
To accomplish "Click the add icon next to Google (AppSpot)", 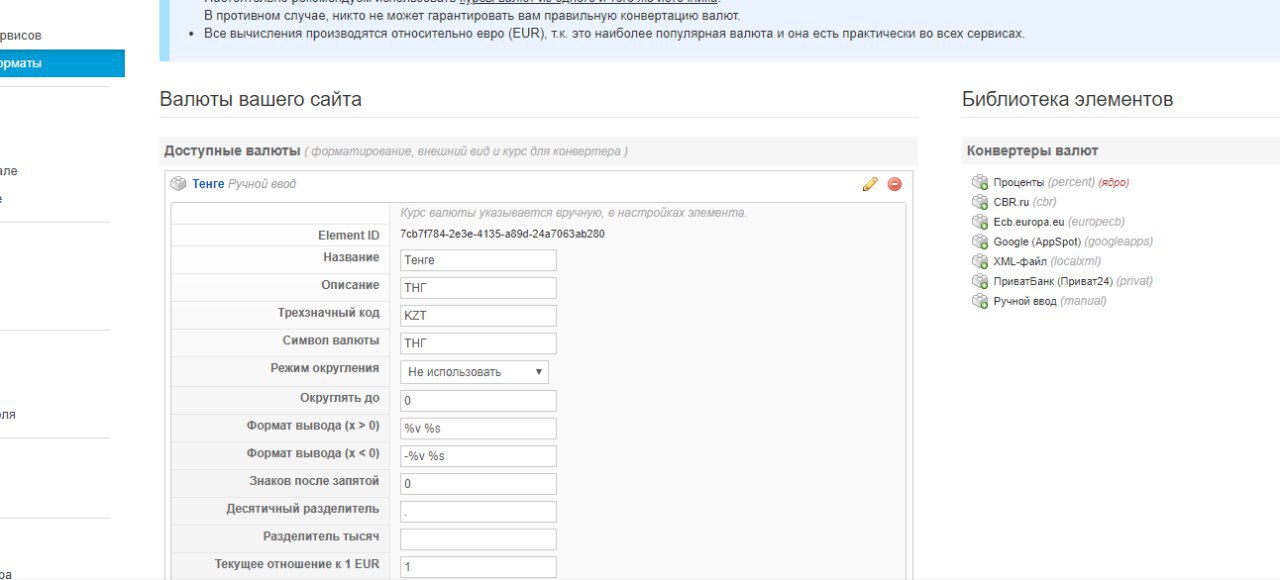I will coord(980,242).
